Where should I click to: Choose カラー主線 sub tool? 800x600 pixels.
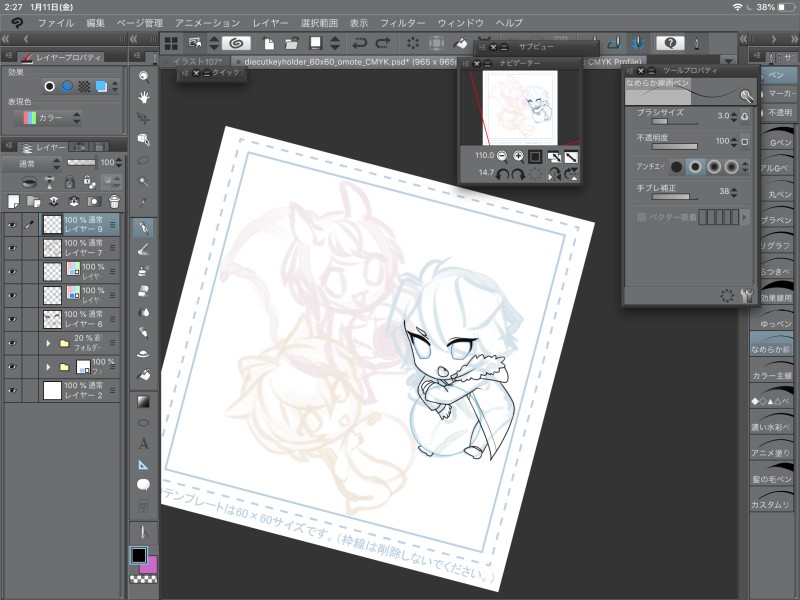point(771,371)
